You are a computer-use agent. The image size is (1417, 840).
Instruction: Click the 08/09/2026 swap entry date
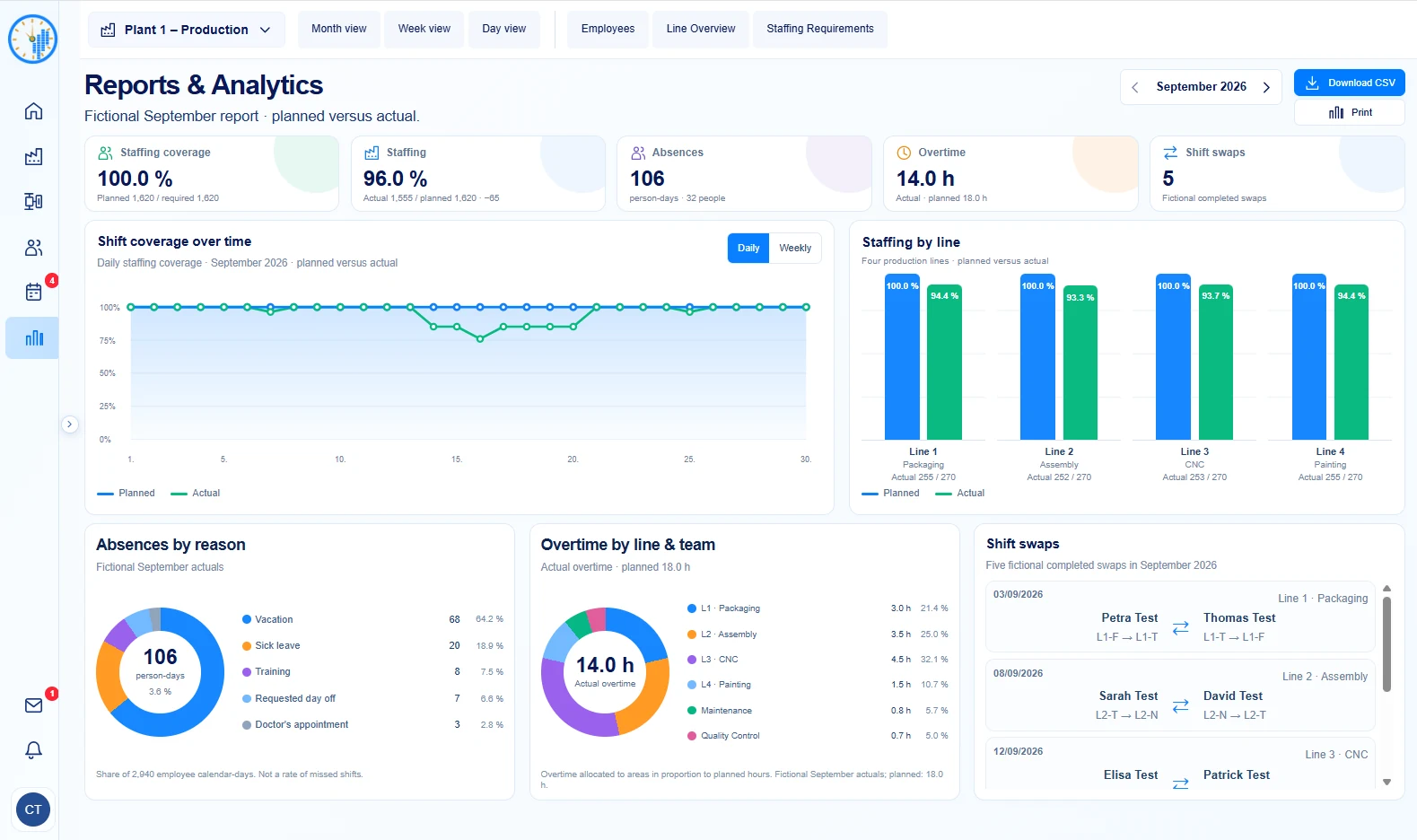tap(1018, 673)
